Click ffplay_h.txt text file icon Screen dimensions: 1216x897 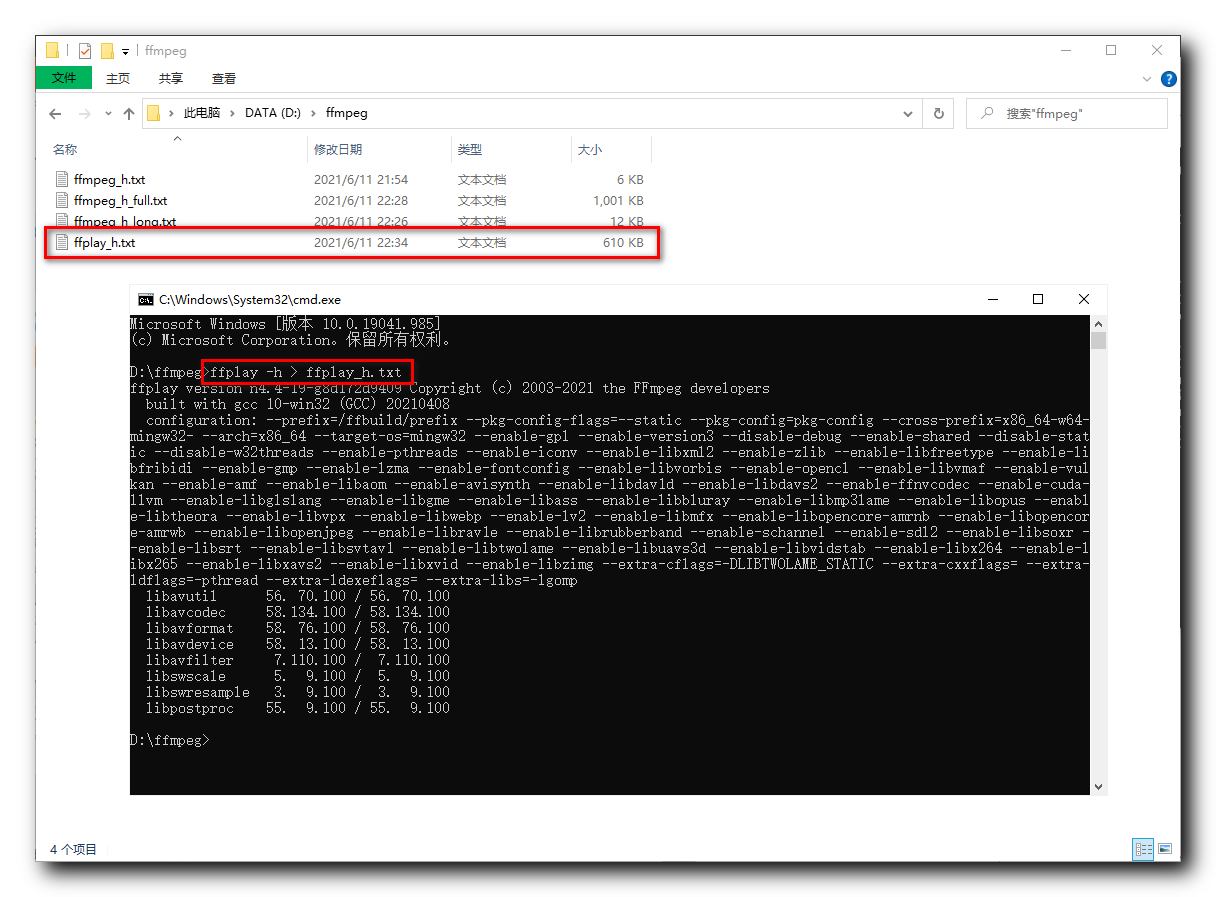61,243
